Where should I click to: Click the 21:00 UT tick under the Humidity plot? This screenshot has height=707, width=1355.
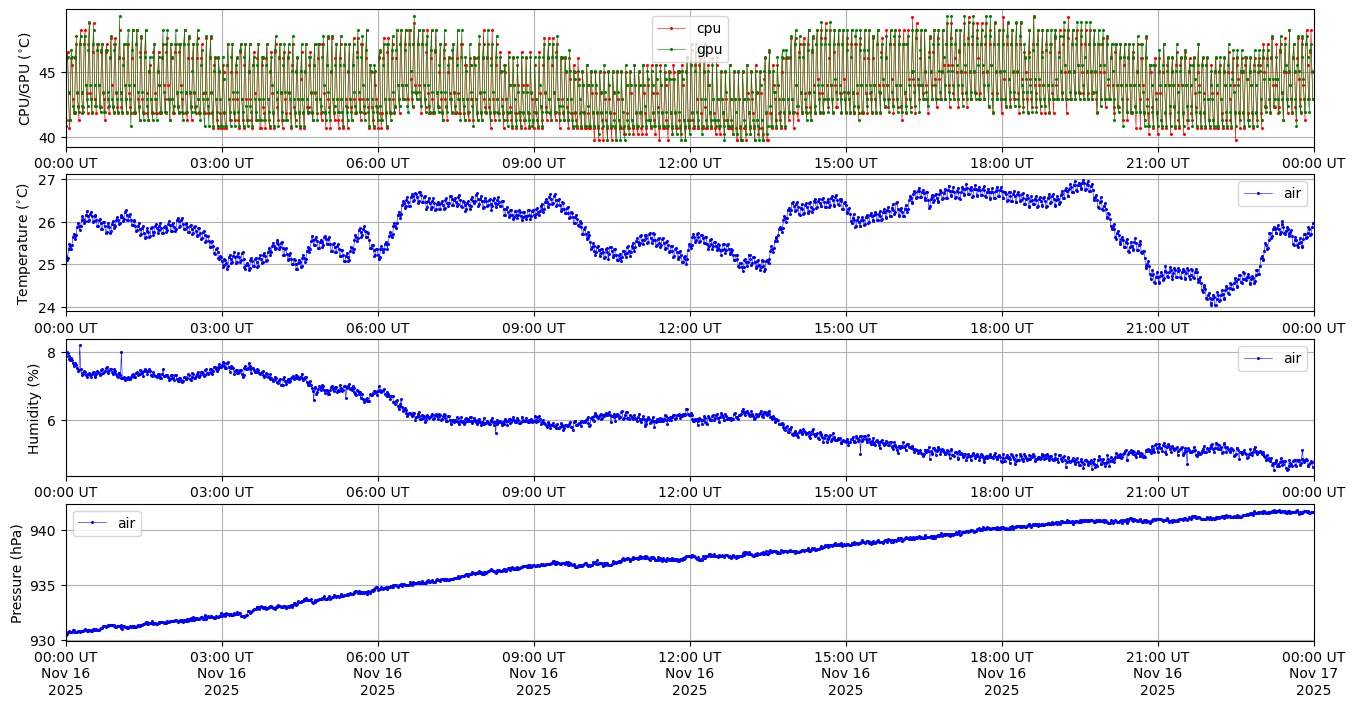point(1157,493)
